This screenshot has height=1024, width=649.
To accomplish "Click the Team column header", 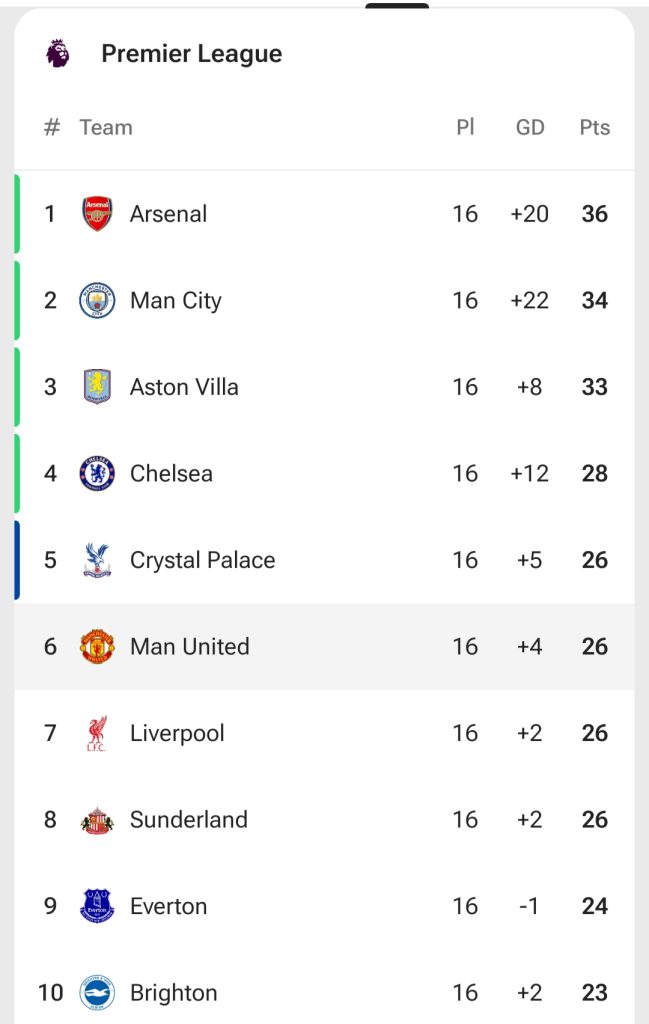I will click(x=106, y=128).
